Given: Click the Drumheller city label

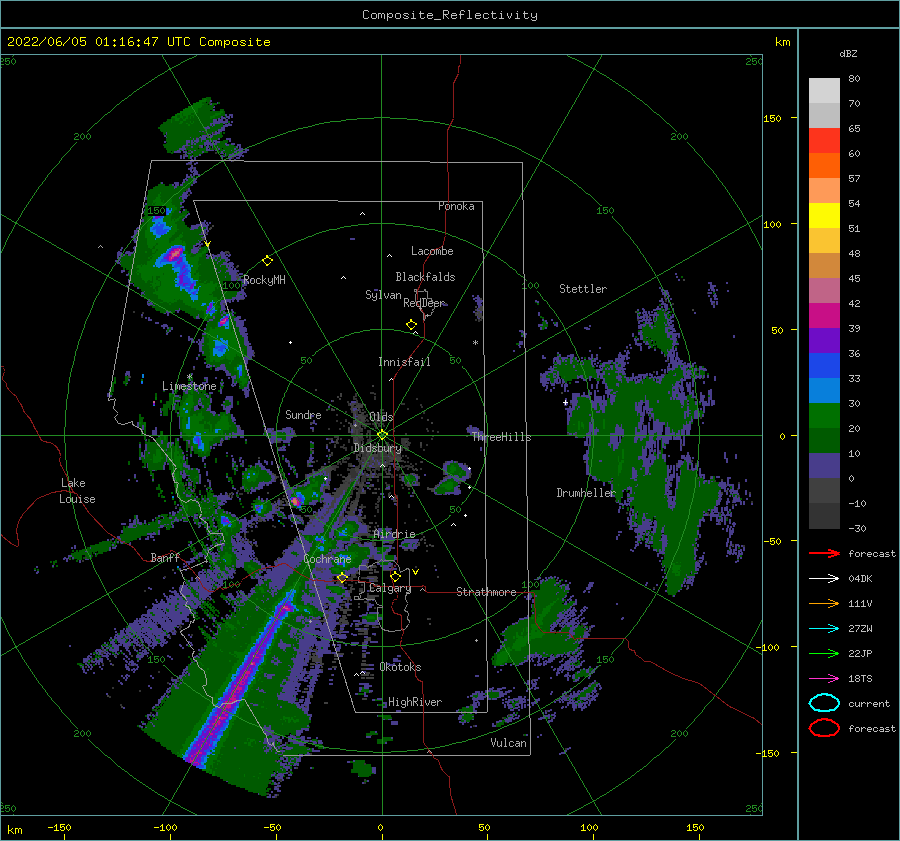Looking at the screenshot, I should tap(586, 493).
